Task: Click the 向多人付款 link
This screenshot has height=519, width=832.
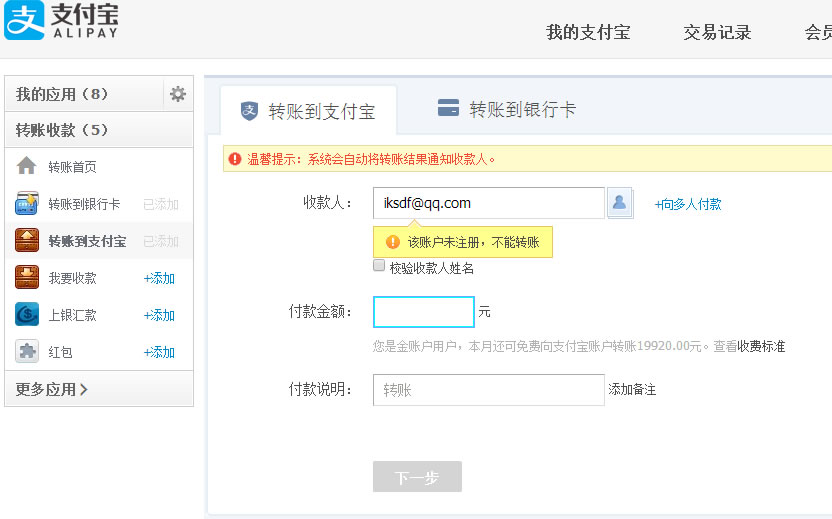Action: pos(688,204)
